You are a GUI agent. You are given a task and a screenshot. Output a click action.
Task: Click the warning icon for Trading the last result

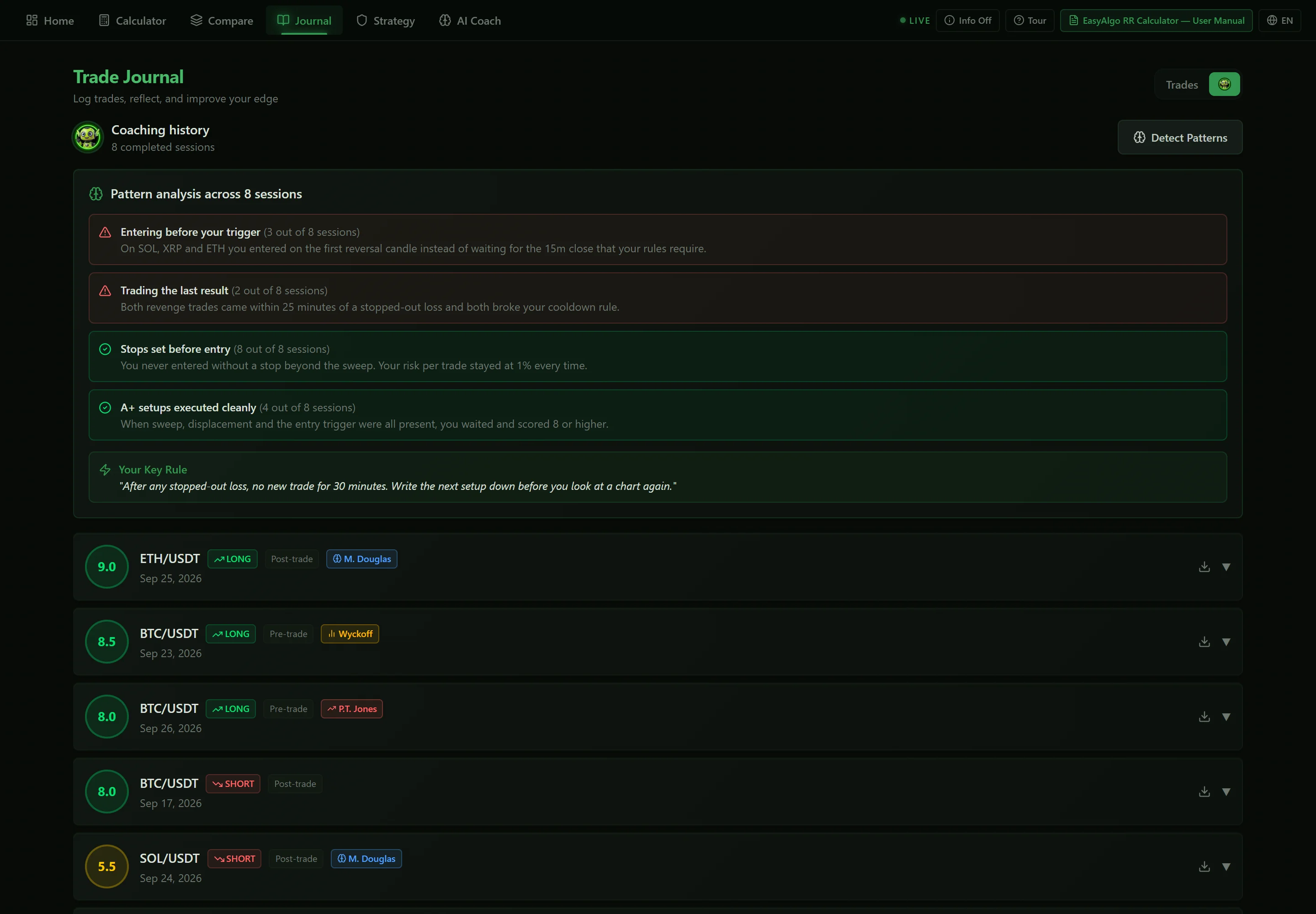[x=105, y=290]
